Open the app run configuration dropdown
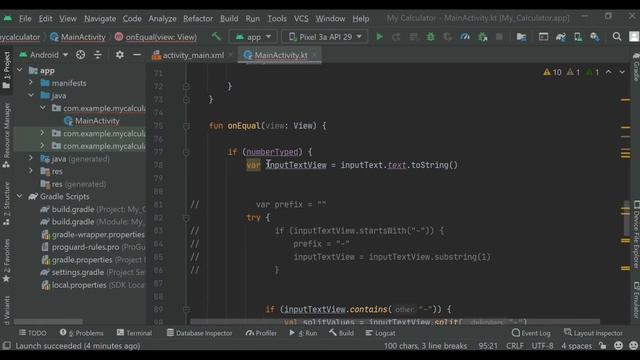 pyautogui.click(x=253, y=37)
